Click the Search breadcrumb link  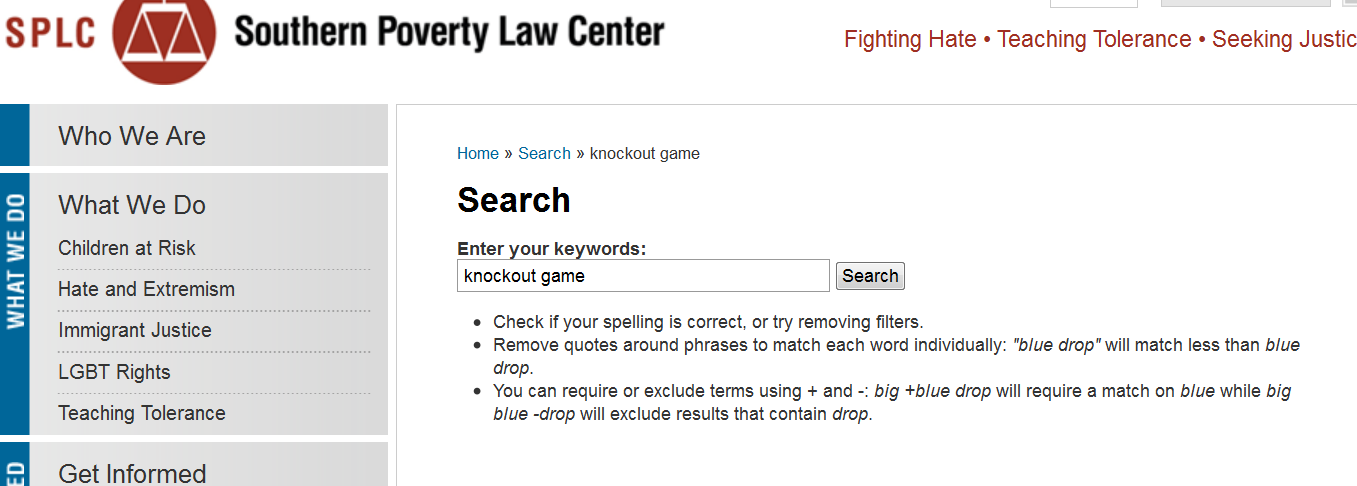[x=544, y=153]
